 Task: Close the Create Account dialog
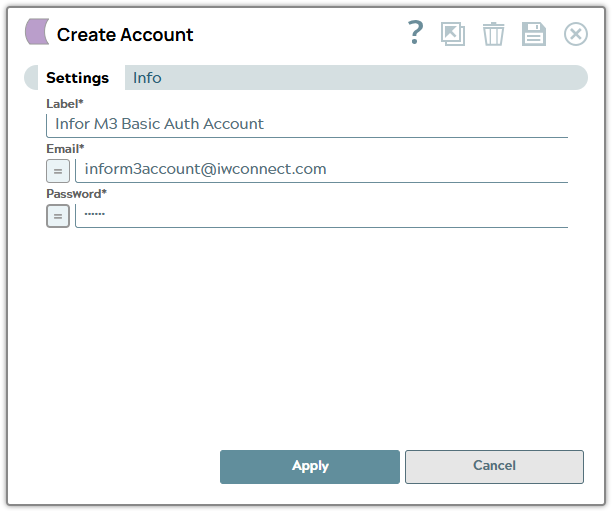click(576, 34)
